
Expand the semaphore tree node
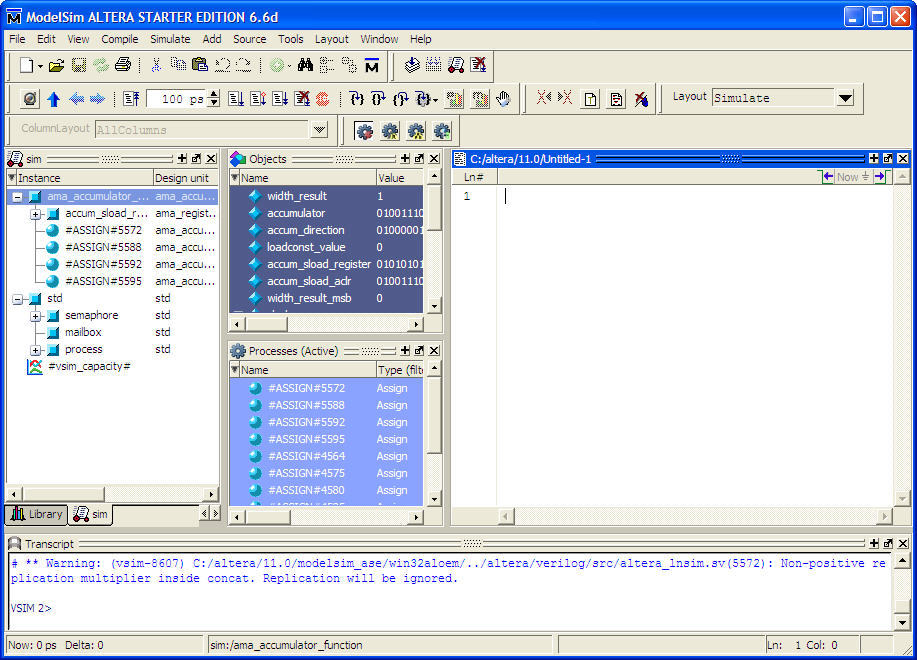(35, 316)
